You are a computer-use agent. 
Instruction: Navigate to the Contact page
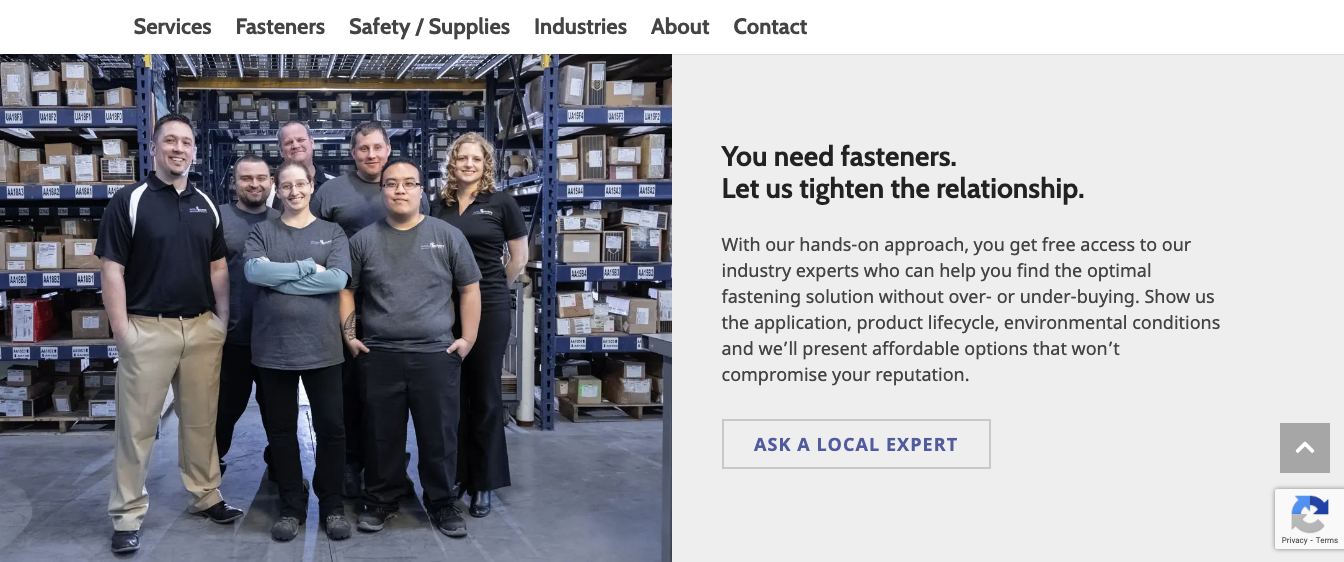pos(770,27)
